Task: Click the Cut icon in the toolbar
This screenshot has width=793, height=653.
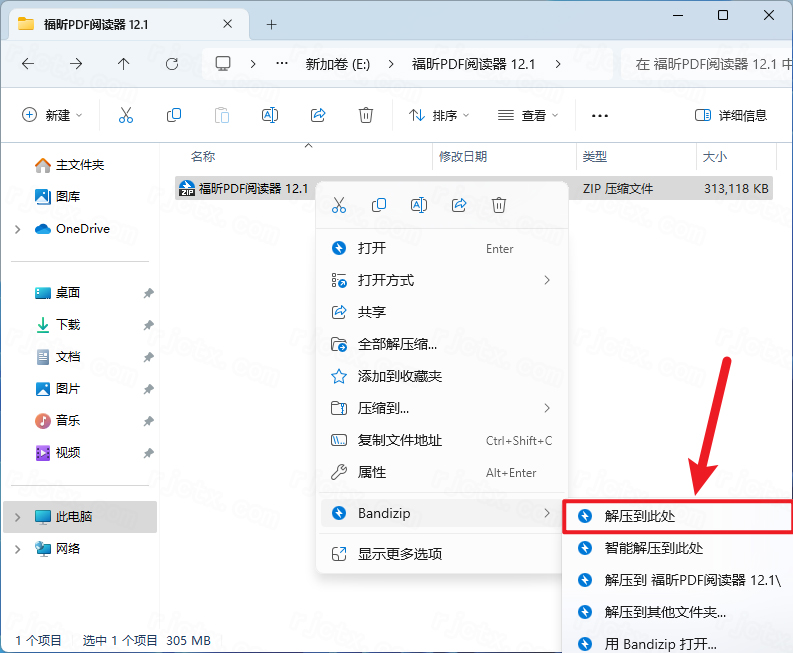Action: (125, 115)
